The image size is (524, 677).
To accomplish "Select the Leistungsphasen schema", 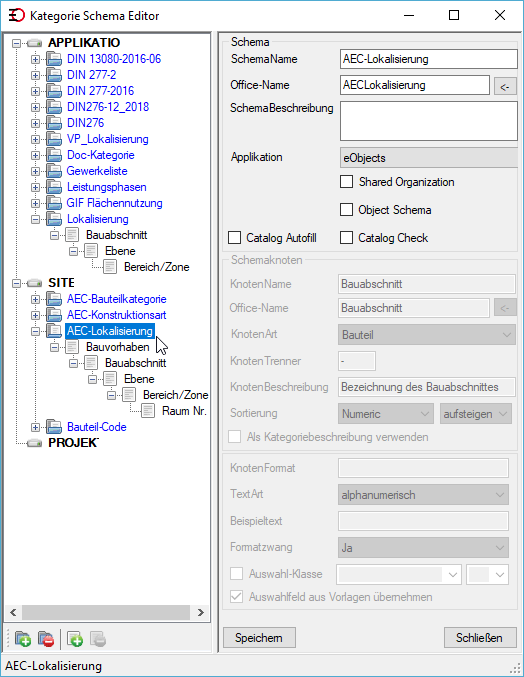I will pyautogui.click(x=107, y=187).
